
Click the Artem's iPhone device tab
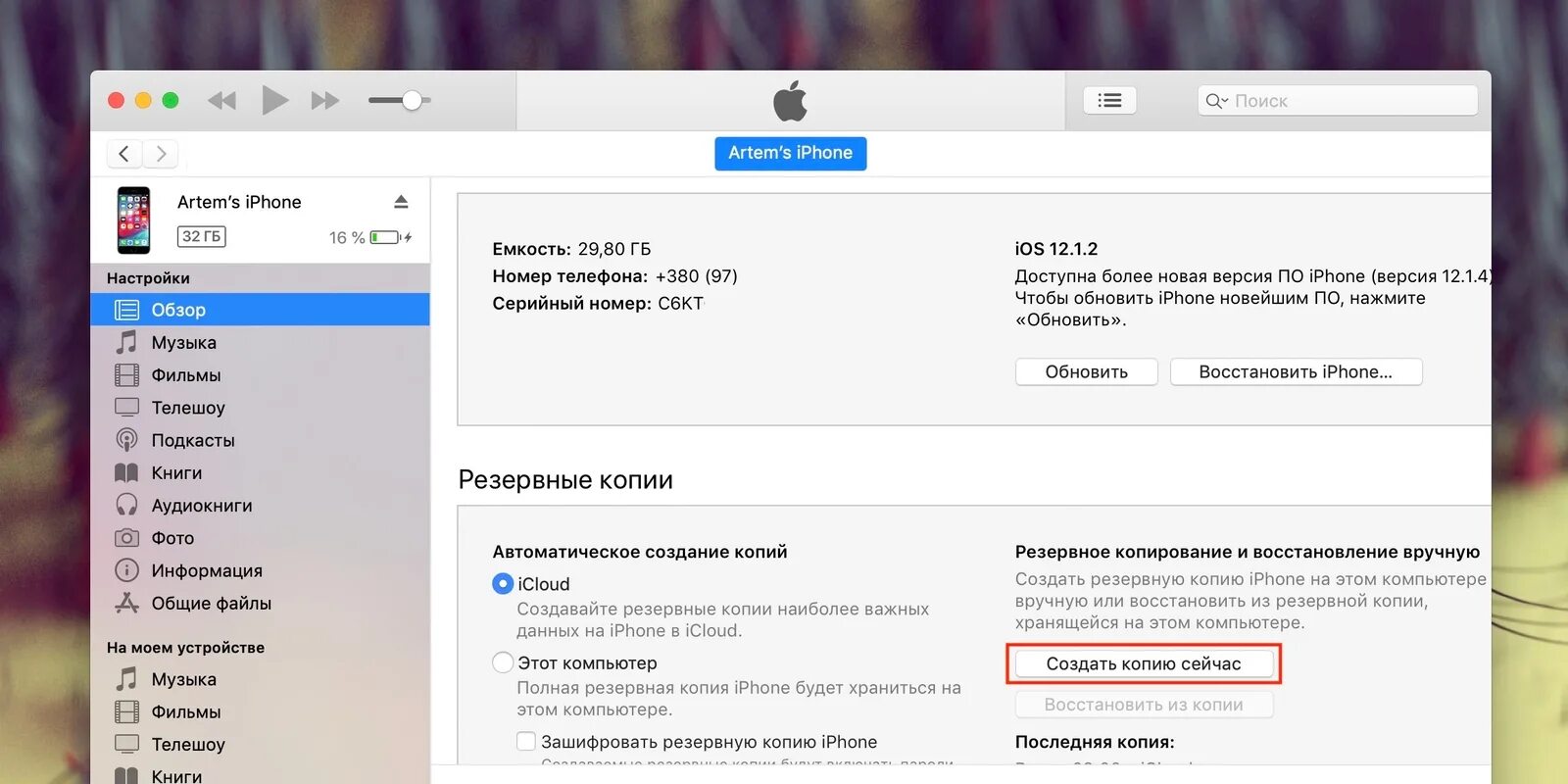pos(790,153)
